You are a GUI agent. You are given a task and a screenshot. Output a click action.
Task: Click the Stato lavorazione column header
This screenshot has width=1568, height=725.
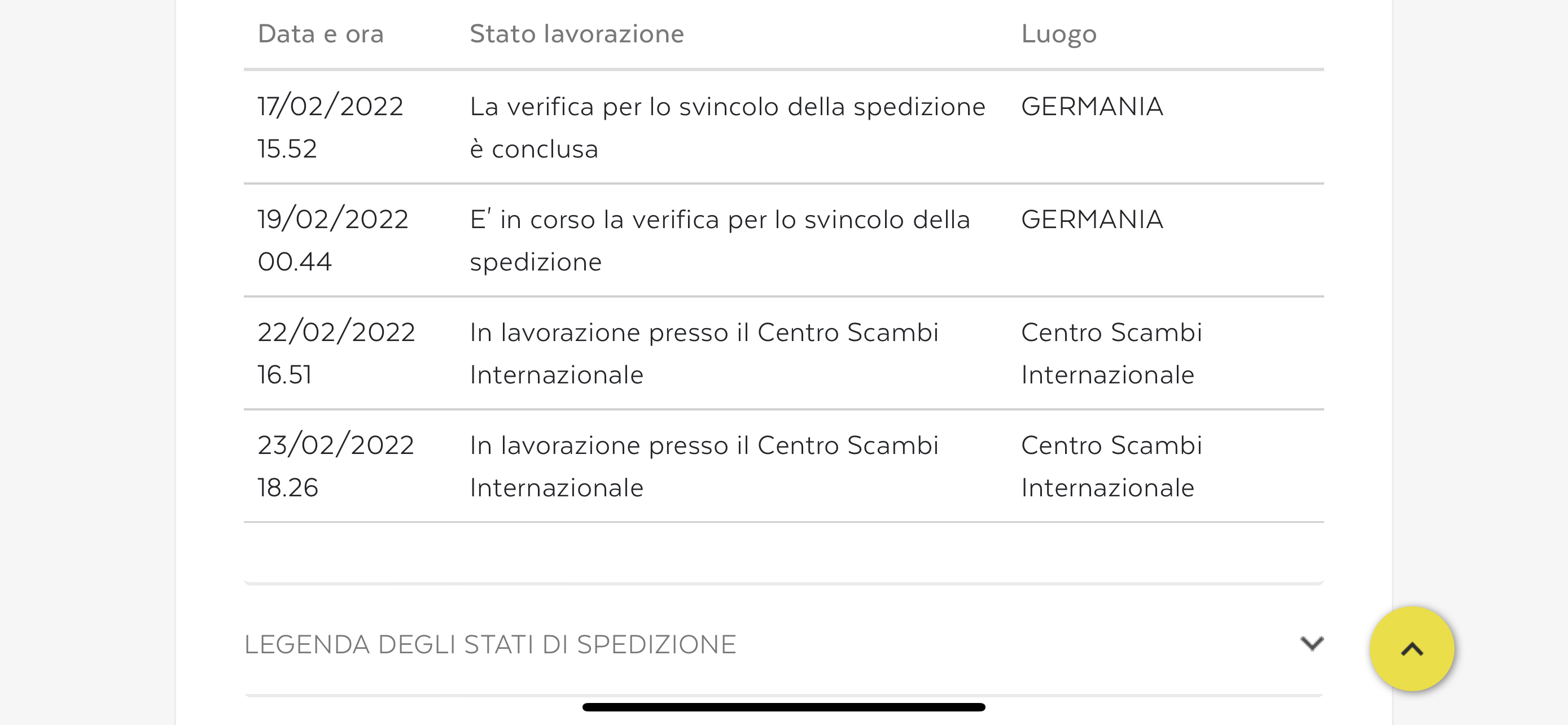576,34
